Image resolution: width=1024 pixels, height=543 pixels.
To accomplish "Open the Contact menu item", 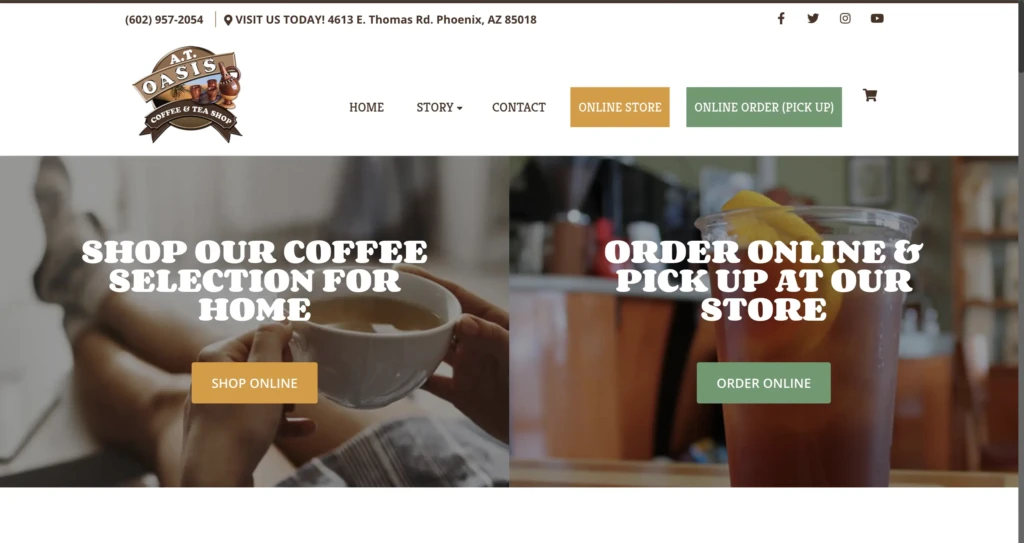I will [519, 107].
